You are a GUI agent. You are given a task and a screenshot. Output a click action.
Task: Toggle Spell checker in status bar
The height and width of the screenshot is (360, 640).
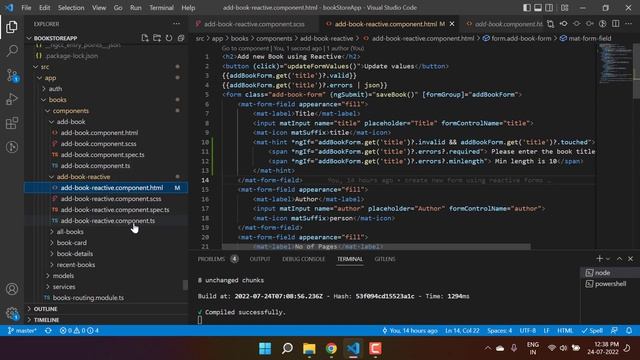click(x=592, y=330)
